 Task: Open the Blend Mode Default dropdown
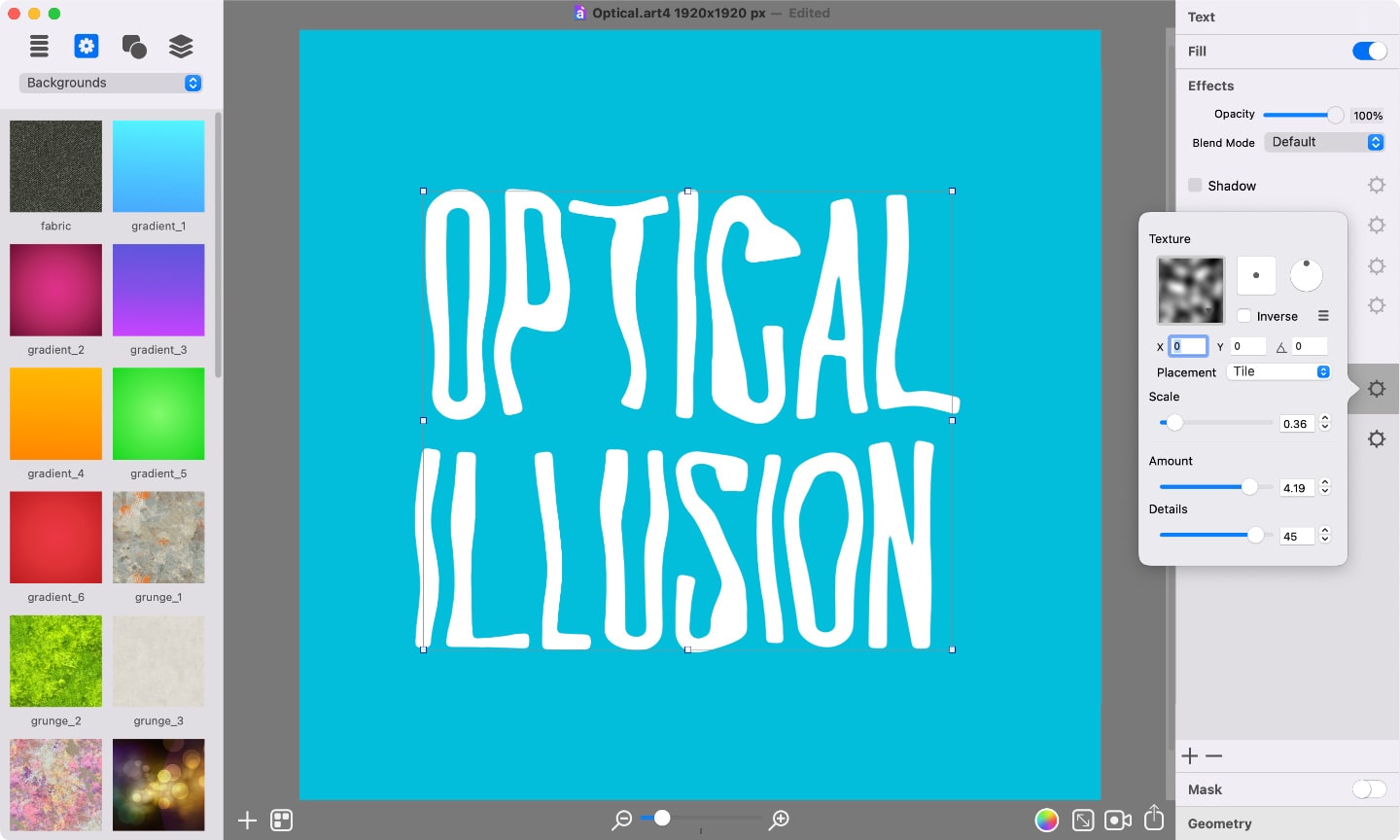coord(1324,142)
